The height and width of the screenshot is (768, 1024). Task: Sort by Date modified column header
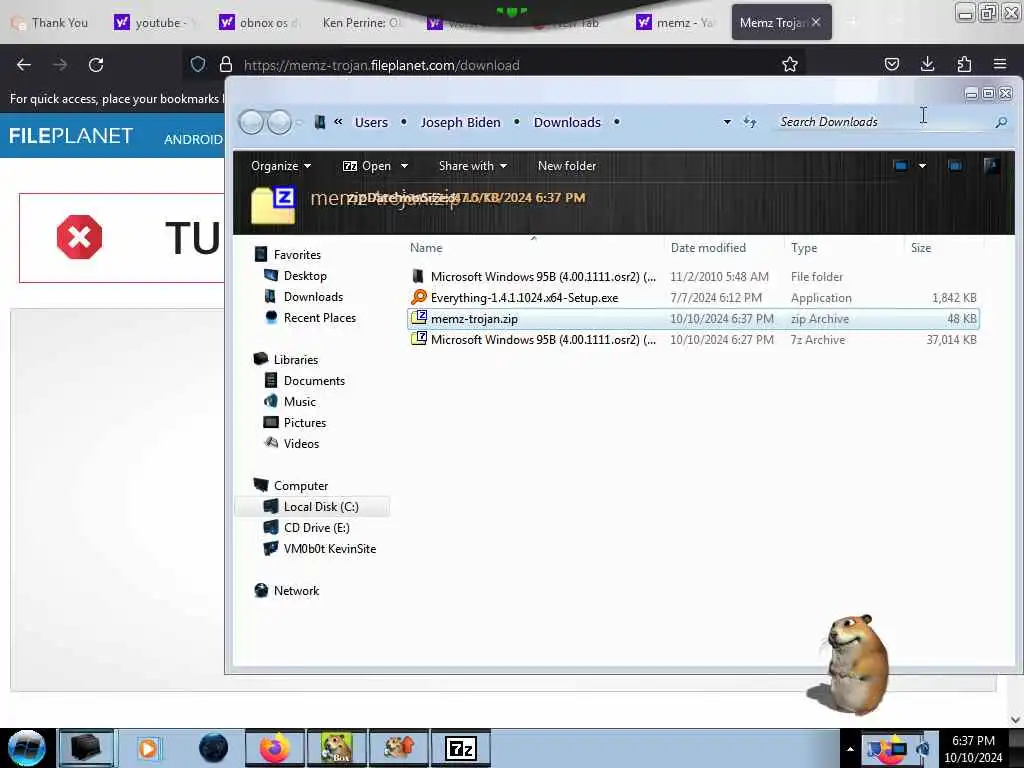(708, 248)
